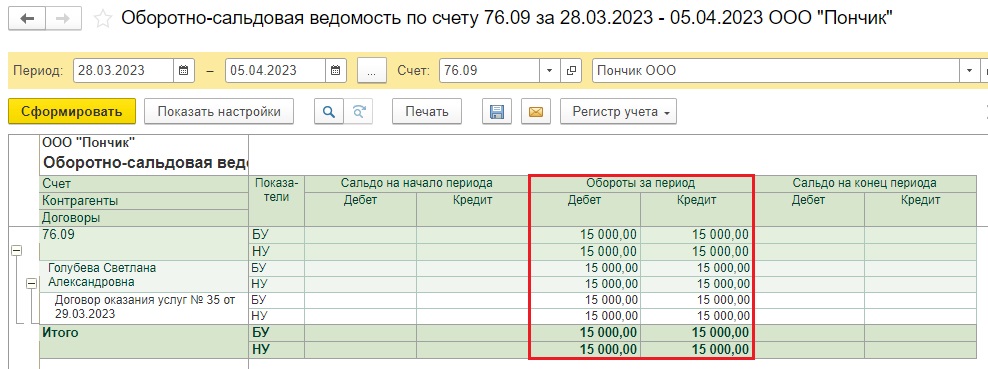Add report to favorites with star icon

pos(102,19)
